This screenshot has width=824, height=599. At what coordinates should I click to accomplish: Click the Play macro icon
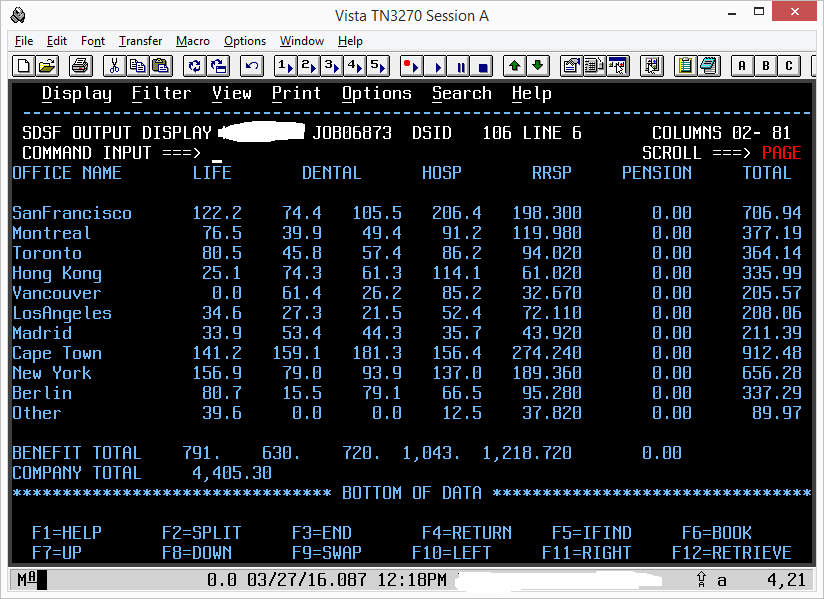point(437,66)
